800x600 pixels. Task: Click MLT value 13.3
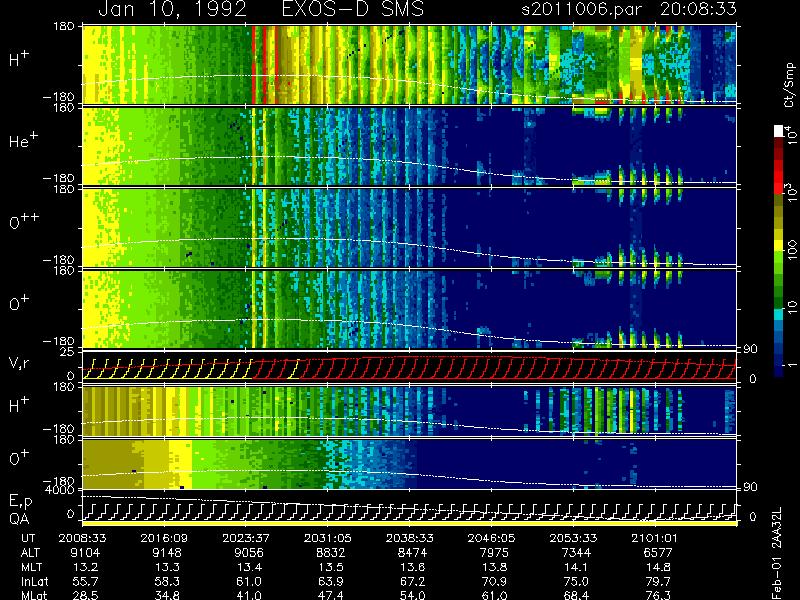167,567
